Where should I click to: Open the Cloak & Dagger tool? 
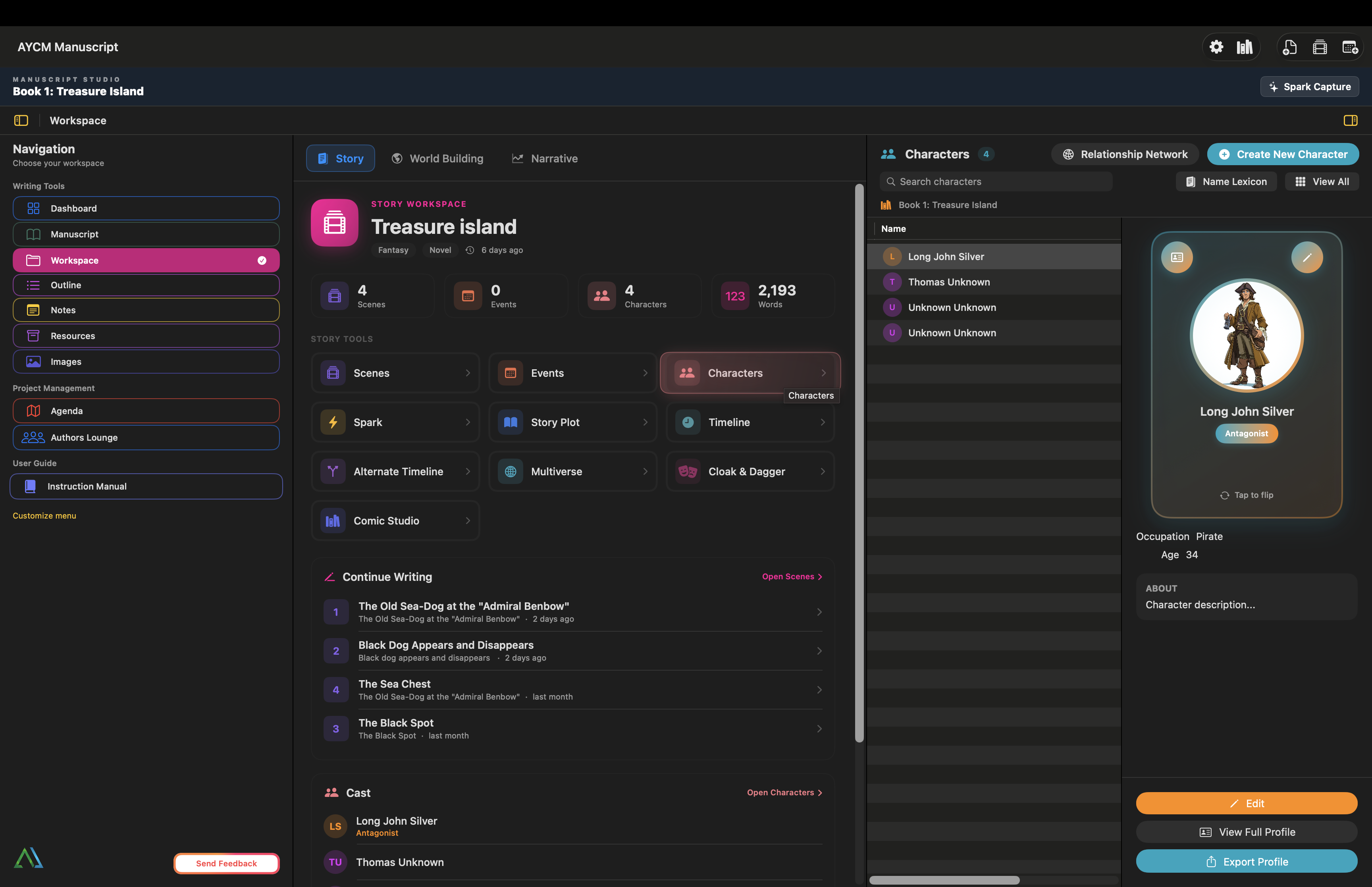click(750, 471)
